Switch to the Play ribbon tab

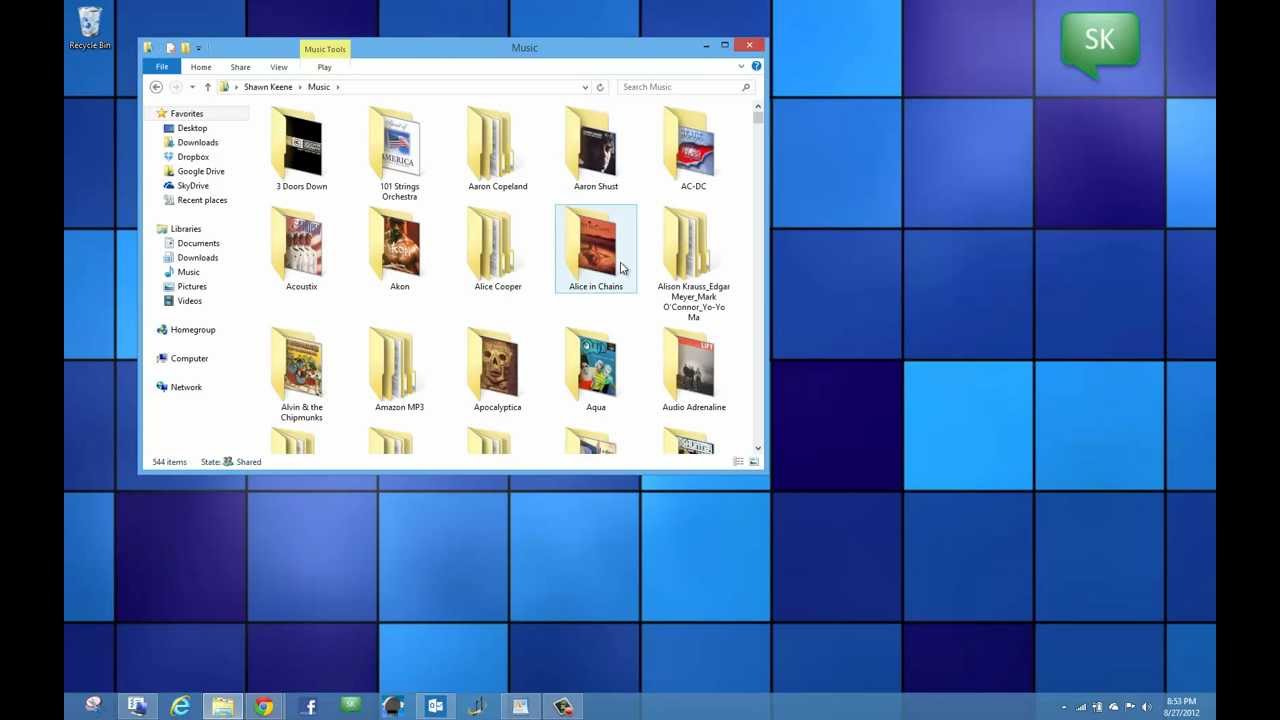[x=324, y=67]
